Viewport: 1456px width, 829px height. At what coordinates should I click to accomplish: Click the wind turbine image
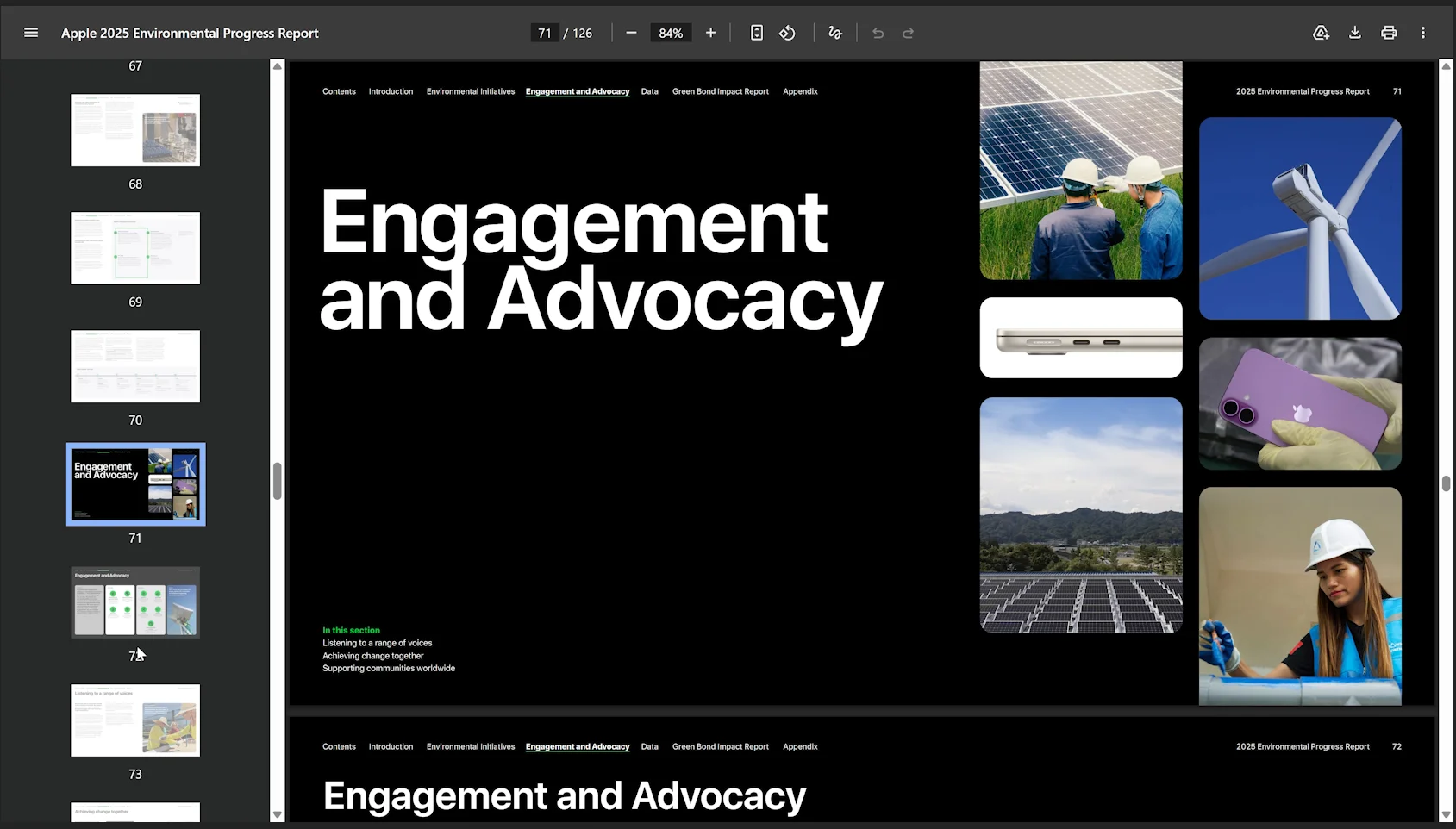(1300, 219)
